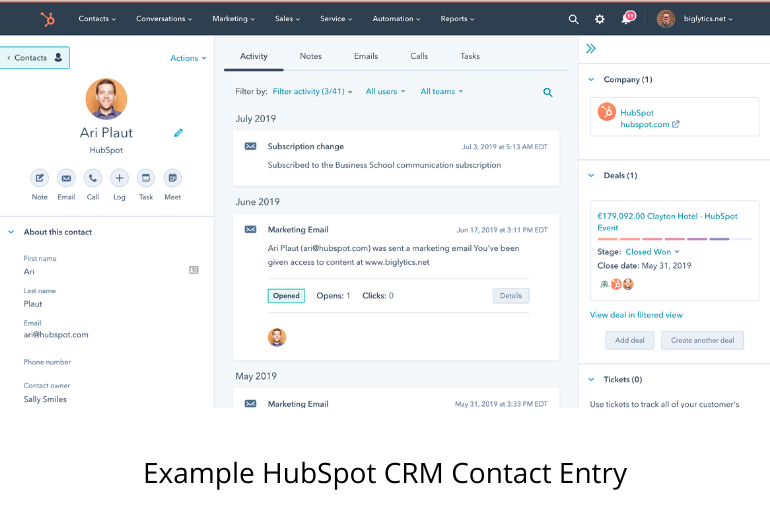
Task: Open View deal in filtered view link
Action: tap(636, 315)
